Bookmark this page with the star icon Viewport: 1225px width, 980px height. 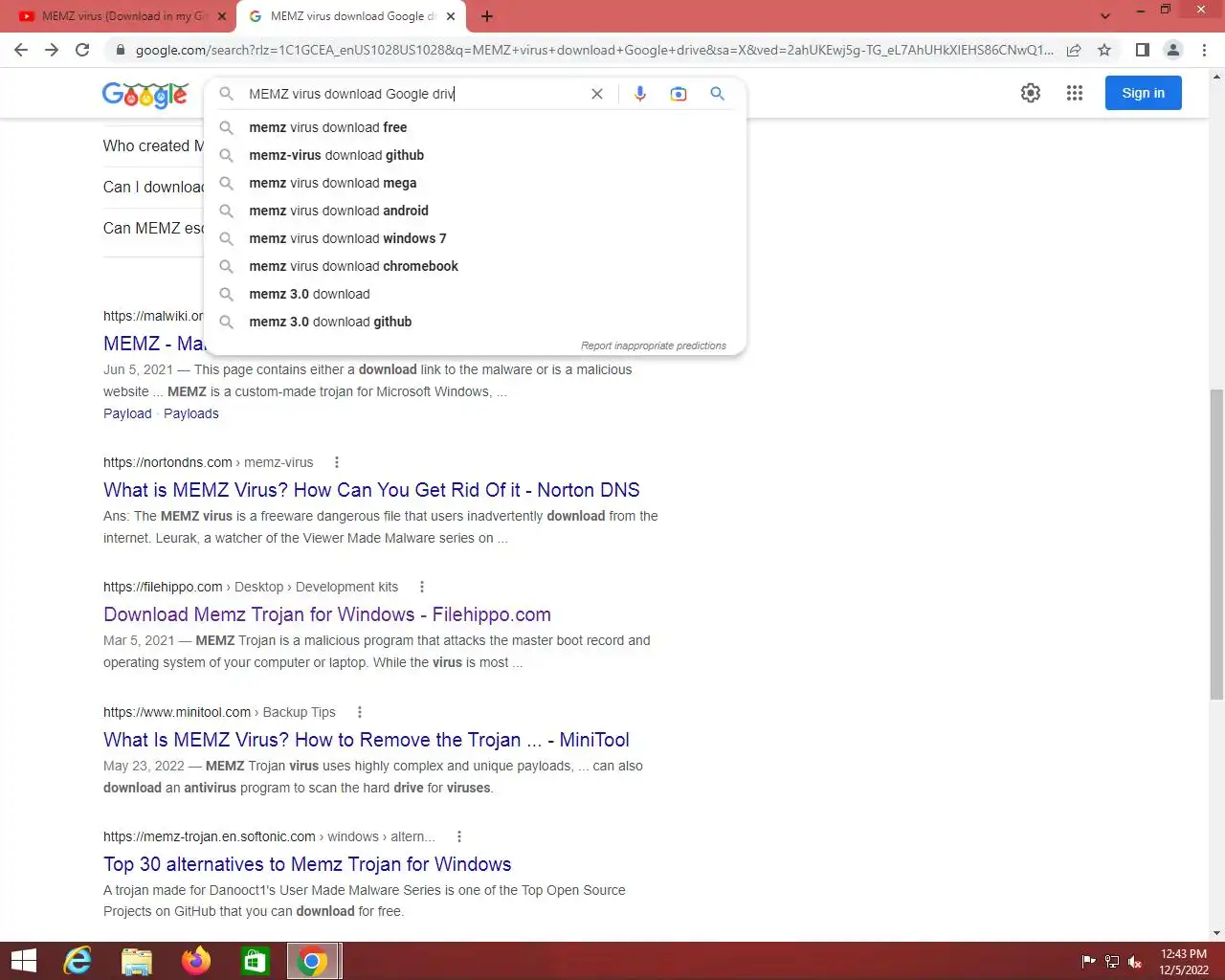[1104, 50]
